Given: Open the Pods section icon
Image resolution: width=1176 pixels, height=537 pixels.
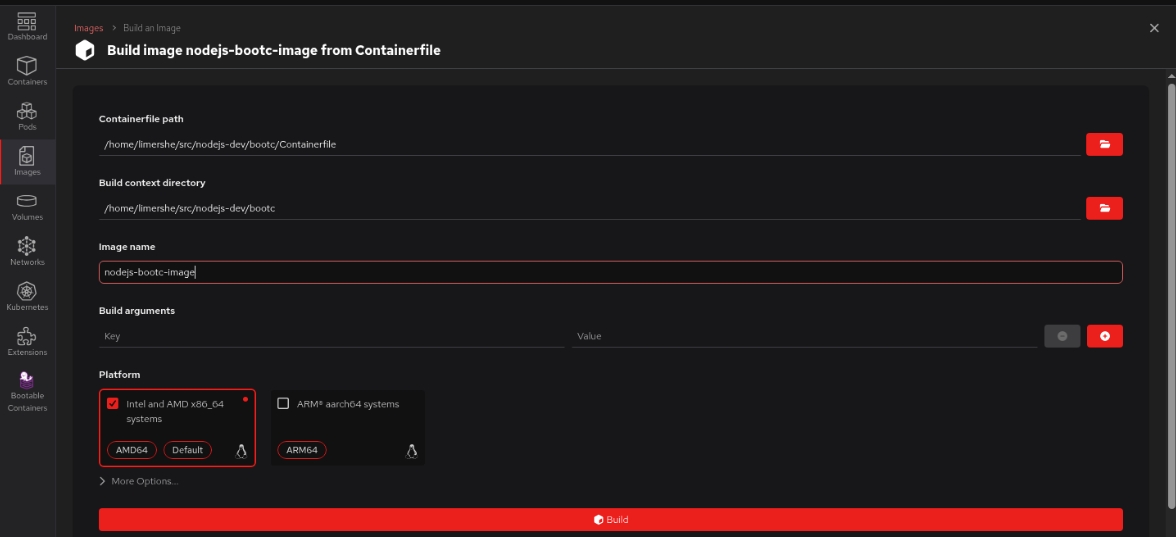Looking at the screenshot, I should point(27,115).
